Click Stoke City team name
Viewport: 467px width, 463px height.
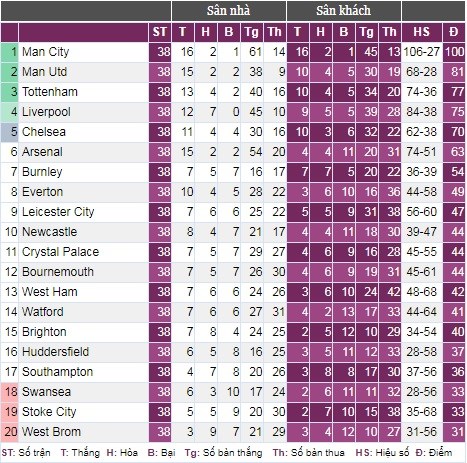coord(49,412)
